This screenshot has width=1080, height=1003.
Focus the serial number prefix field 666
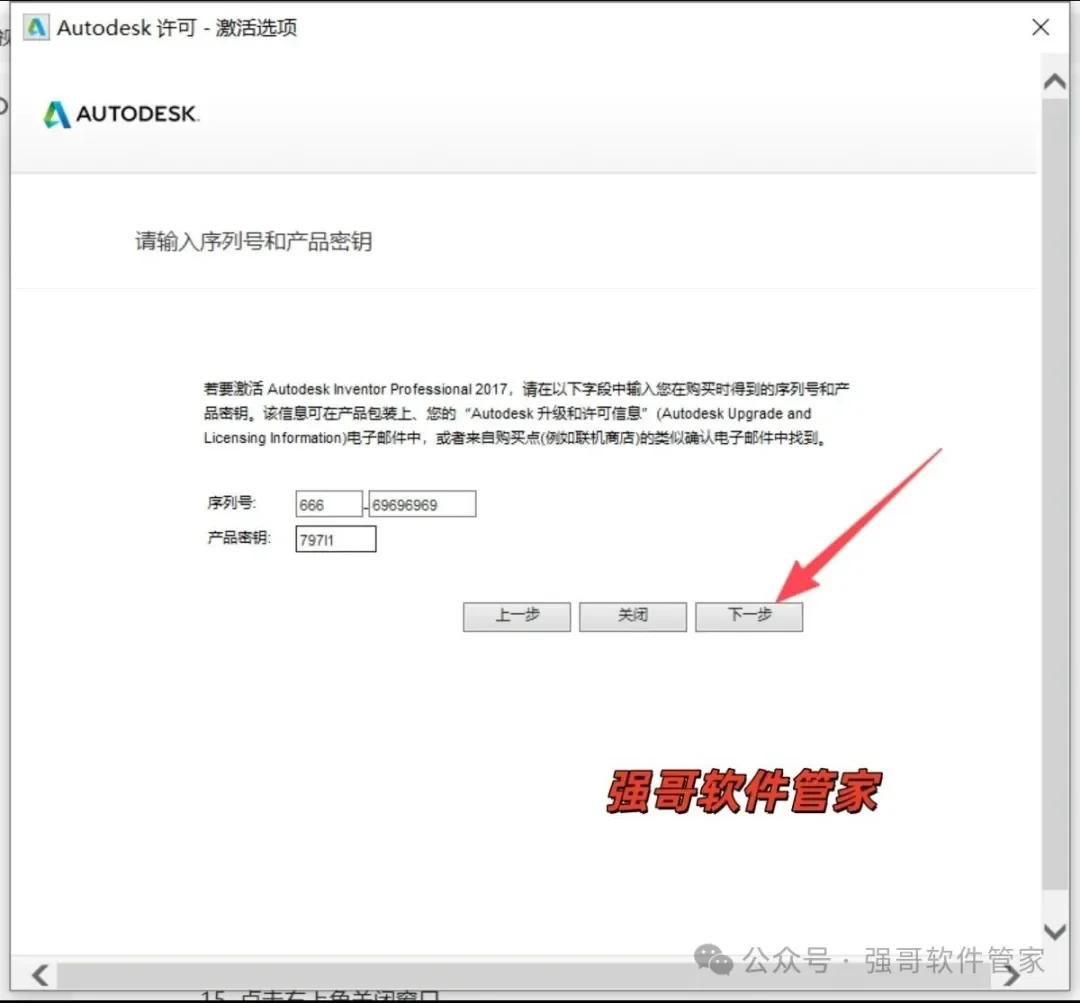[329, 504]
